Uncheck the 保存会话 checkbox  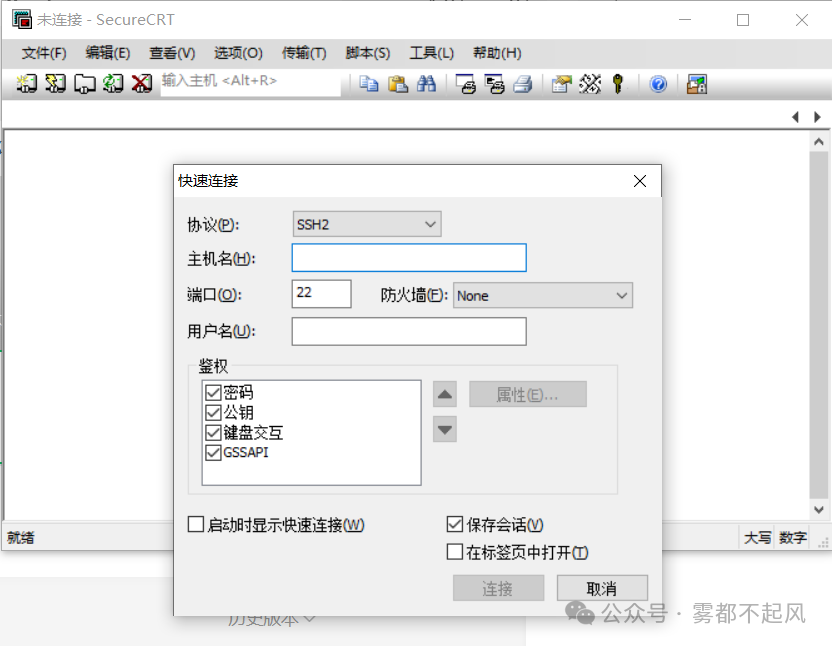coord(455,524)
